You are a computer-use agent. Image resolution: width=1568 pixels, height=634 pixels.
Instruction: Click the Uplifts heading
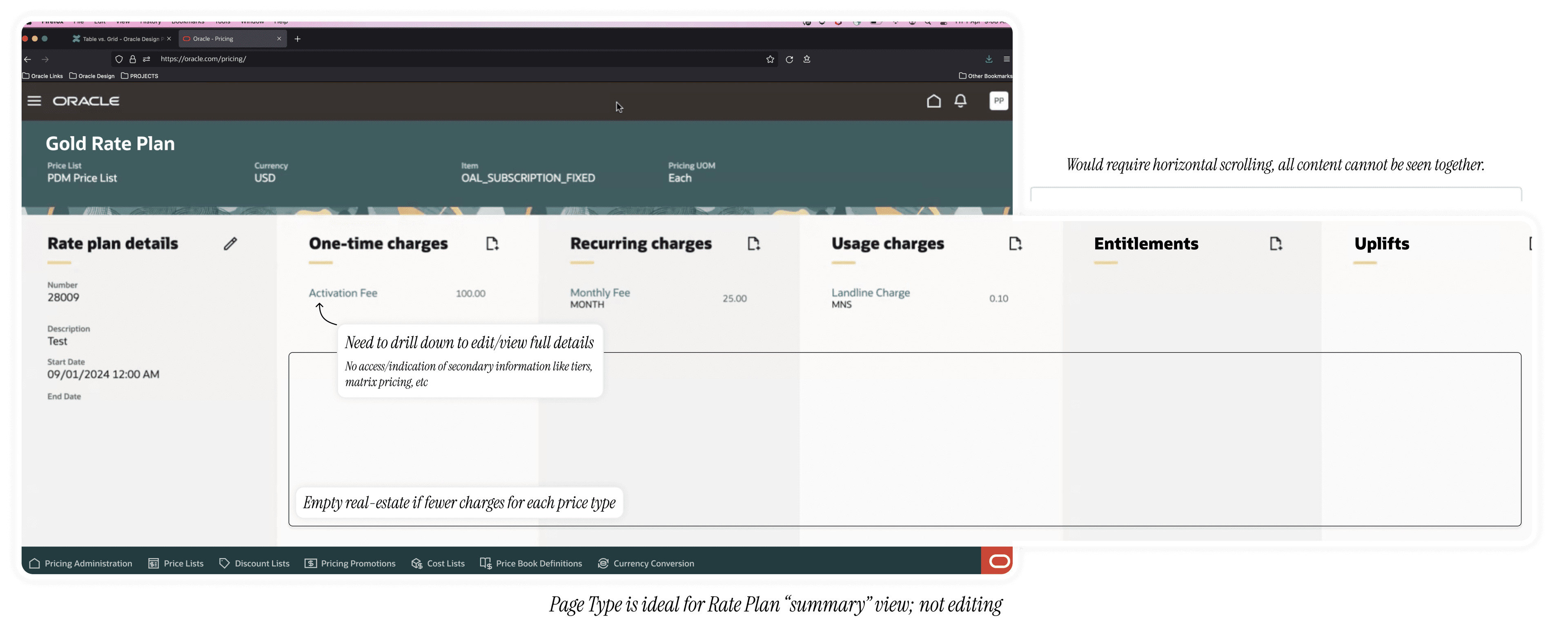[1382, 243]
